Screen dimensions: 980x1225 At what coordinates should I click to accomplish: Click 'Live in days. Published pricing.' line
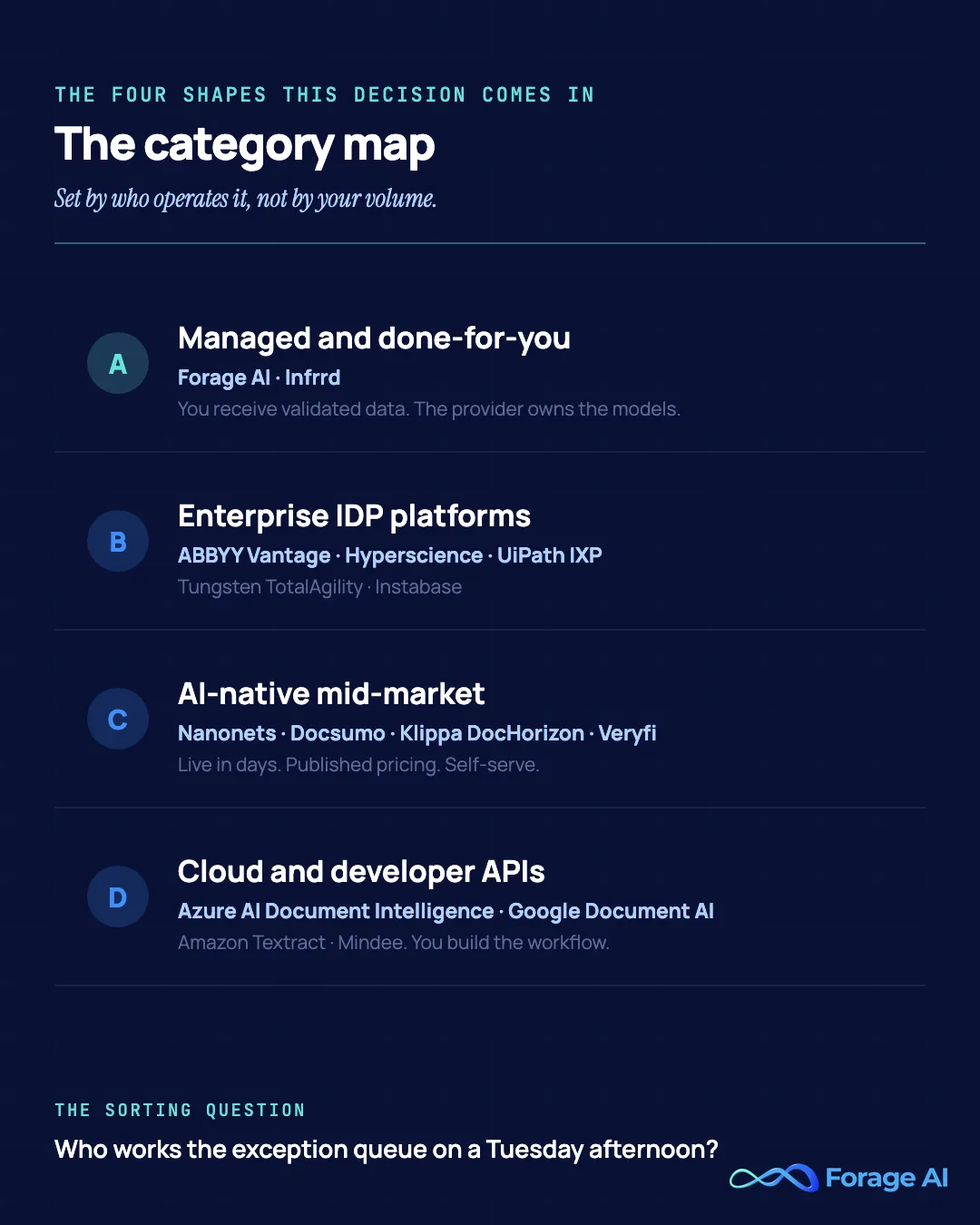358,765
